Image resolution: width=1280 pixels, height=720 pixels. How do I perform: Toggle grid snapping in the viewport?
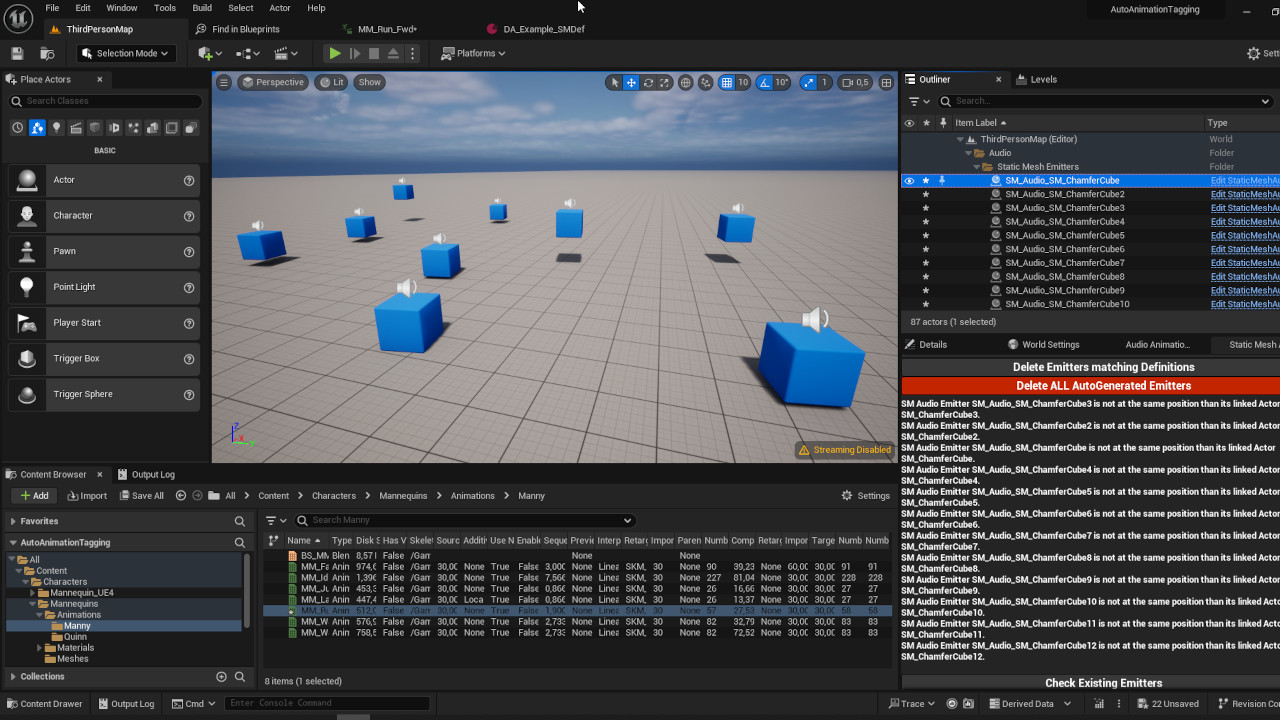(727, 83)
